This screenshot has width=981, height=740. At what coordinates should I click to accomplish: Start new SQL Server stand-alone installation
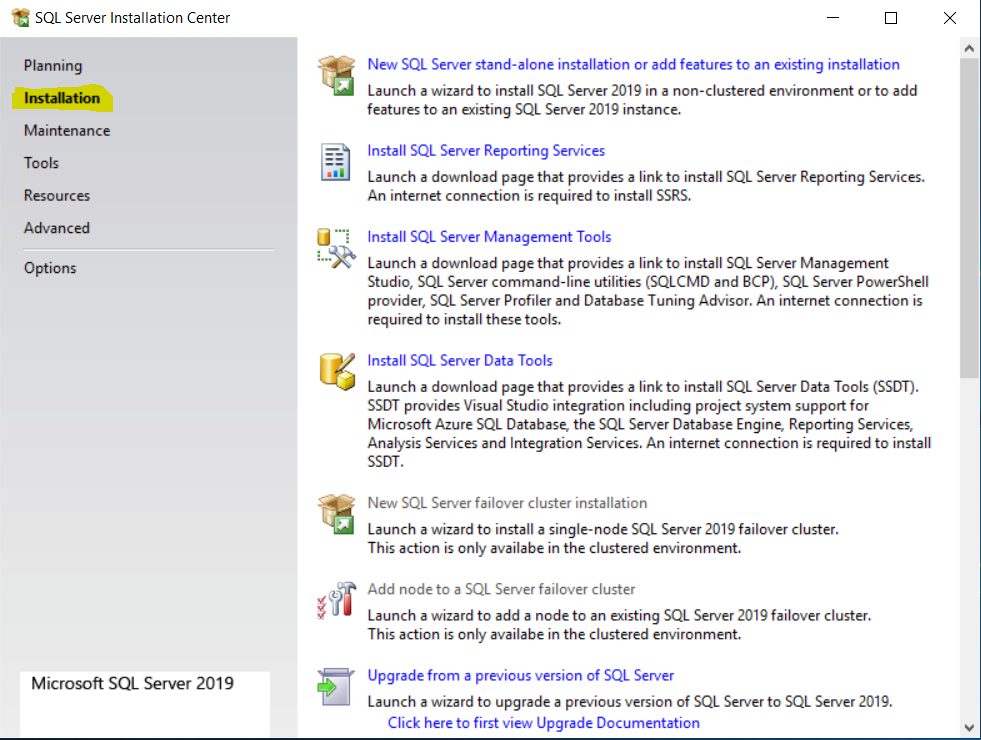(x=633, y=64)
